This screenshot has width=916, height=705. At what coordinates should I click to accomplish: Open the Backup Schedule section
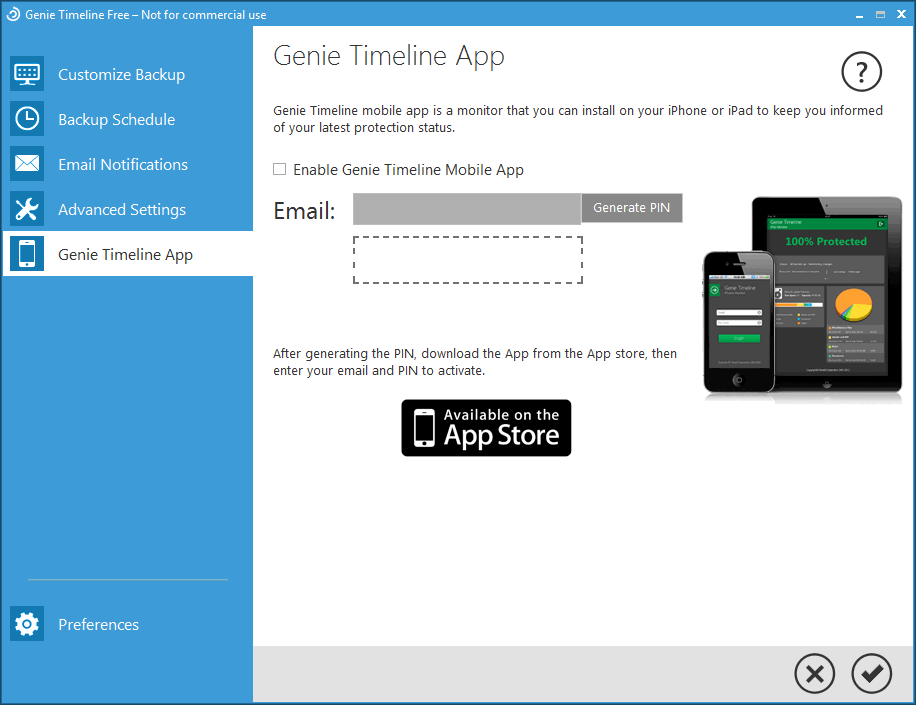tap(128, 119)
